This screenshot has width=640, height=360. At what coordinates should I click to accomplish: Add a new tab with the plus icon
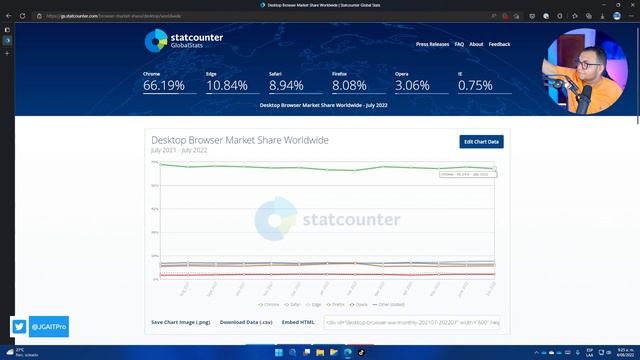tap(7, 53)
